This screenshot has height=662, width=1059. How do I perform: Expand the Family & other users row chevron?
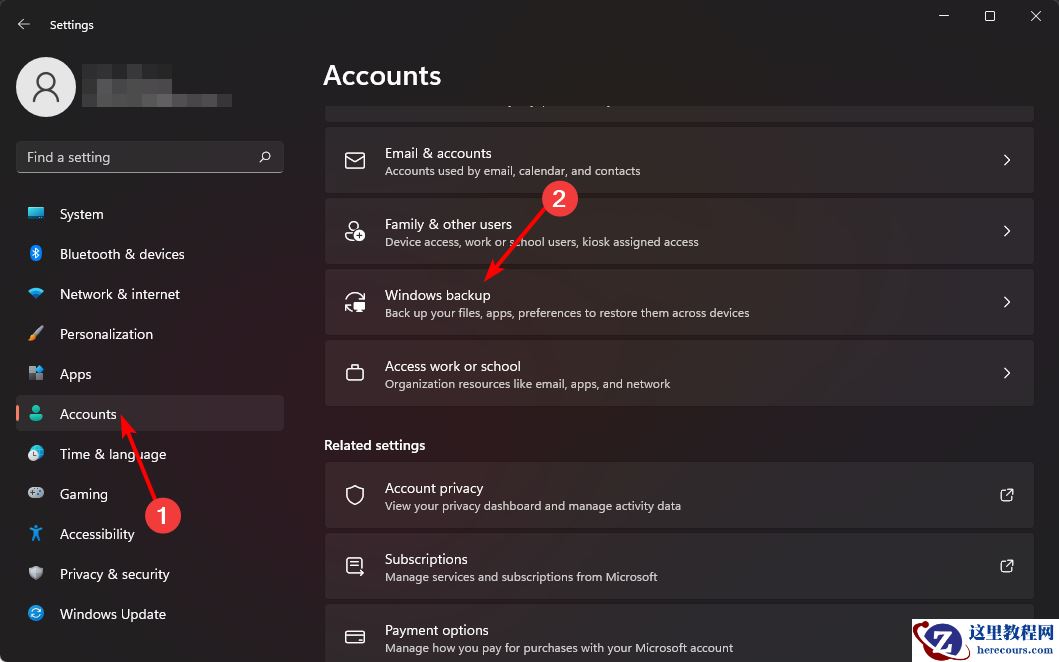point(1007,231)
